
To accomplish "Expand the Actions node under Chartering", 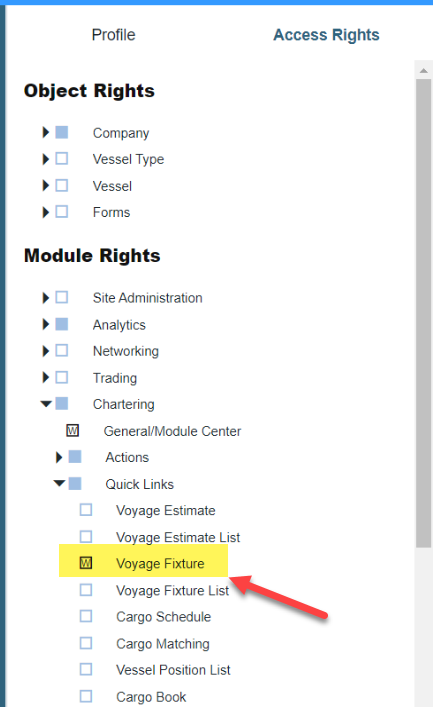I will (x=59, y=457).
